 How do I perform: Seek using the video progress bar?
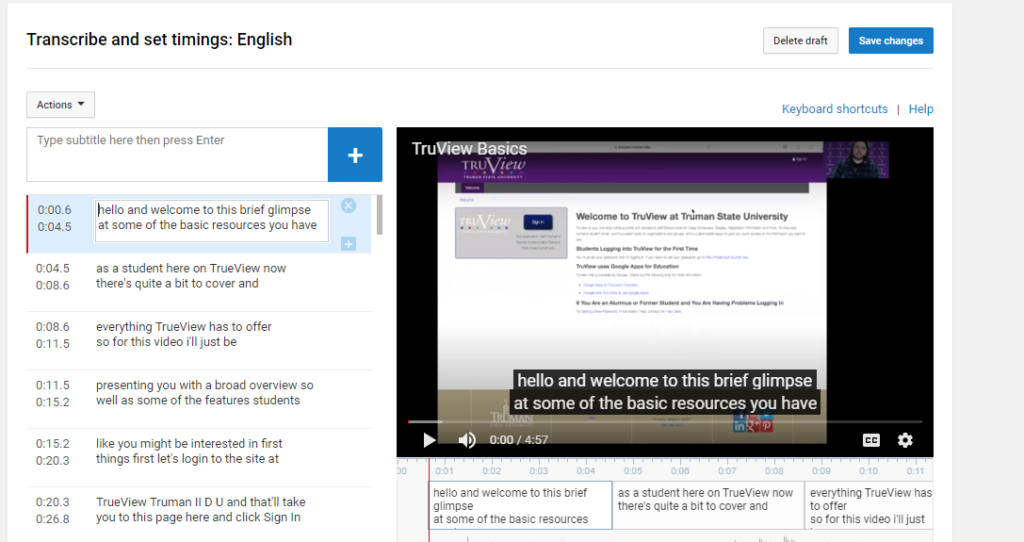pyautogui.click(x=665, y=422)
